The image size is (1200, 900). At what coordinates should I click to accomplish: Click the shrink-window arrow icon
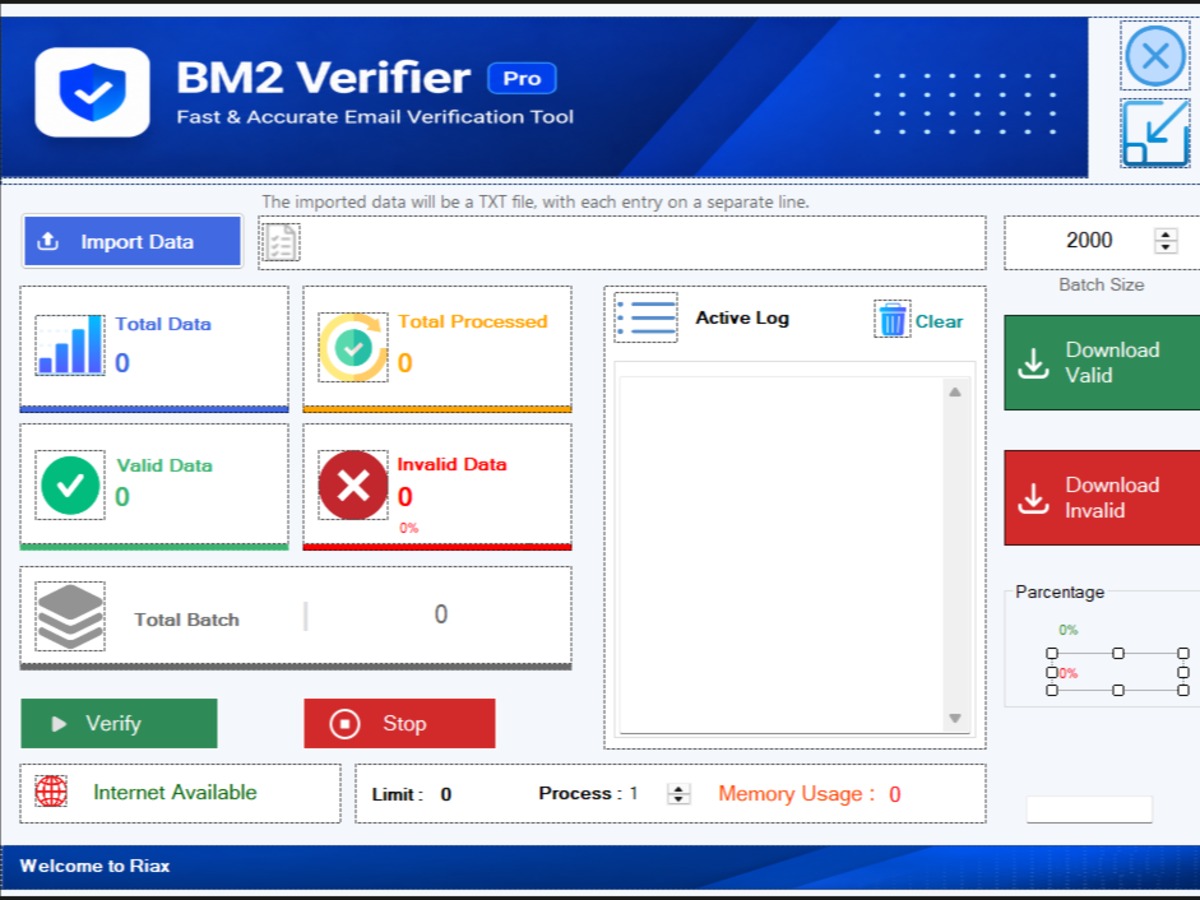1155,133
